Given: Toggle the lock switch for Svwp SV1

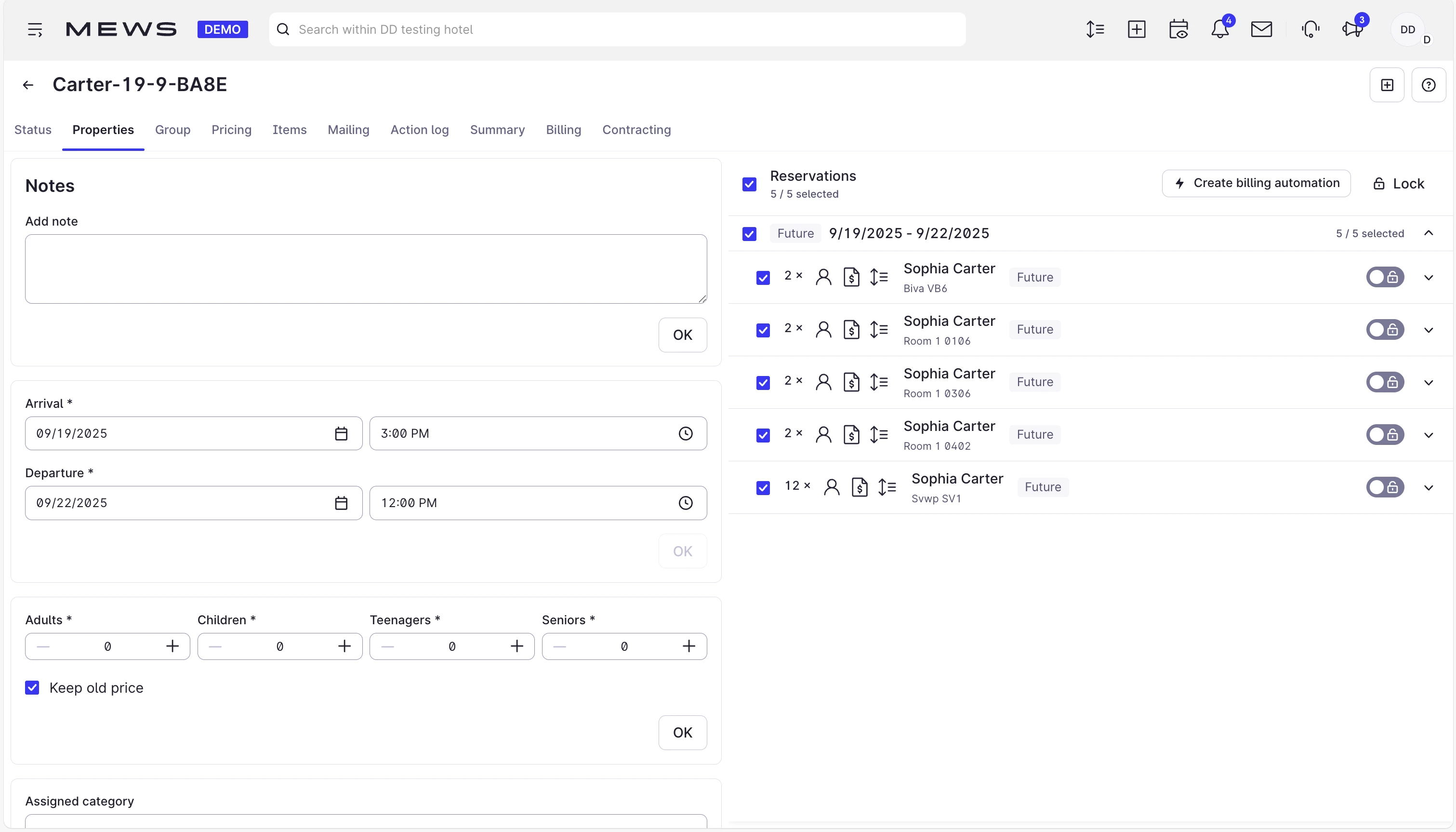Looking at the screenshot, I should [1385, 487].
